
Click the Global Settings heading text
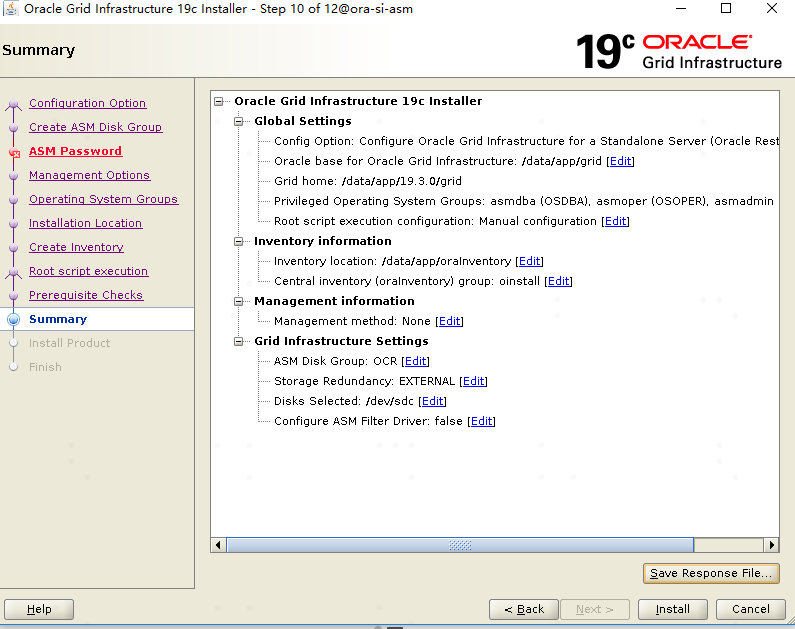303,121
